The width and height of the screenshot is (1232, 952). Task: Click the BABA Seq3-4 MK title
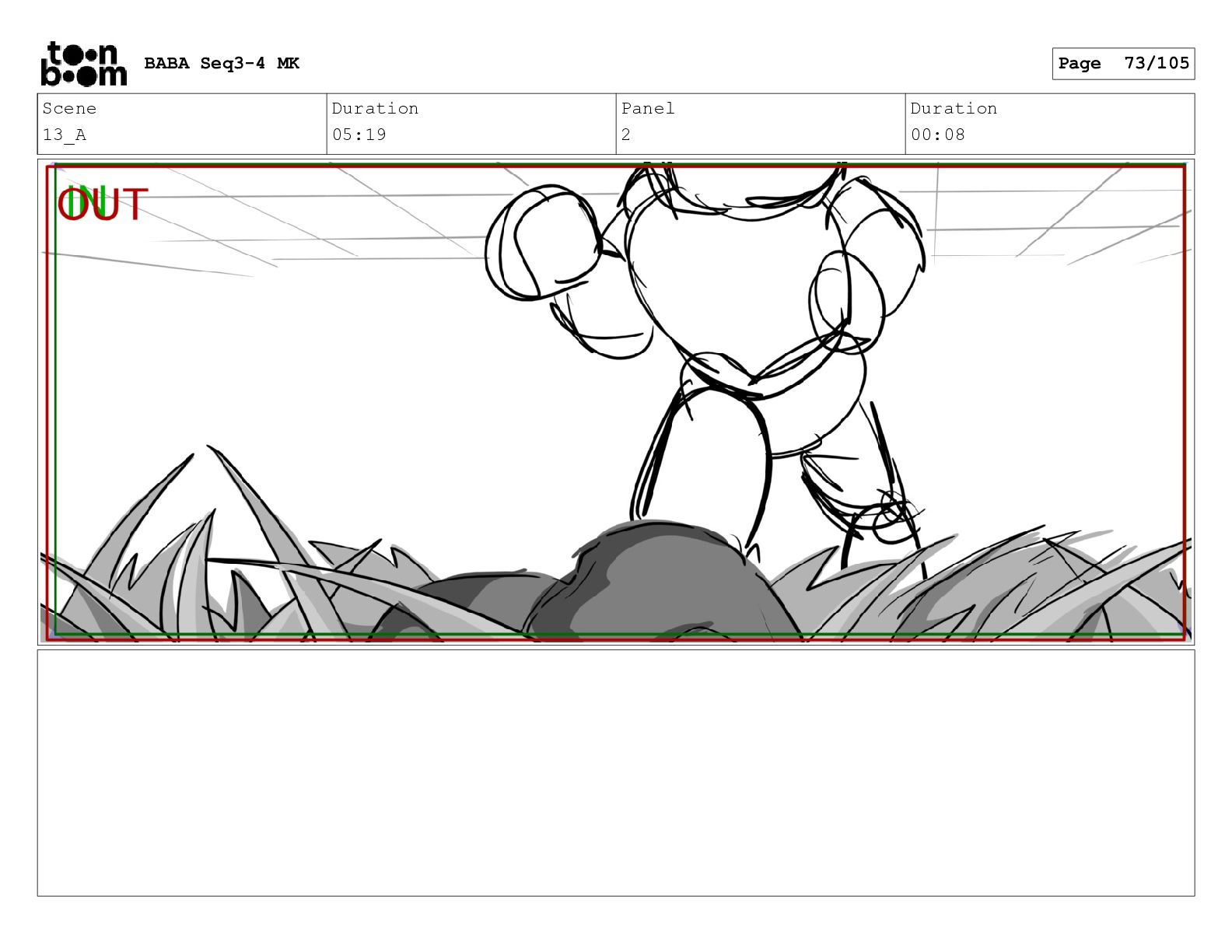coord(222,63)
